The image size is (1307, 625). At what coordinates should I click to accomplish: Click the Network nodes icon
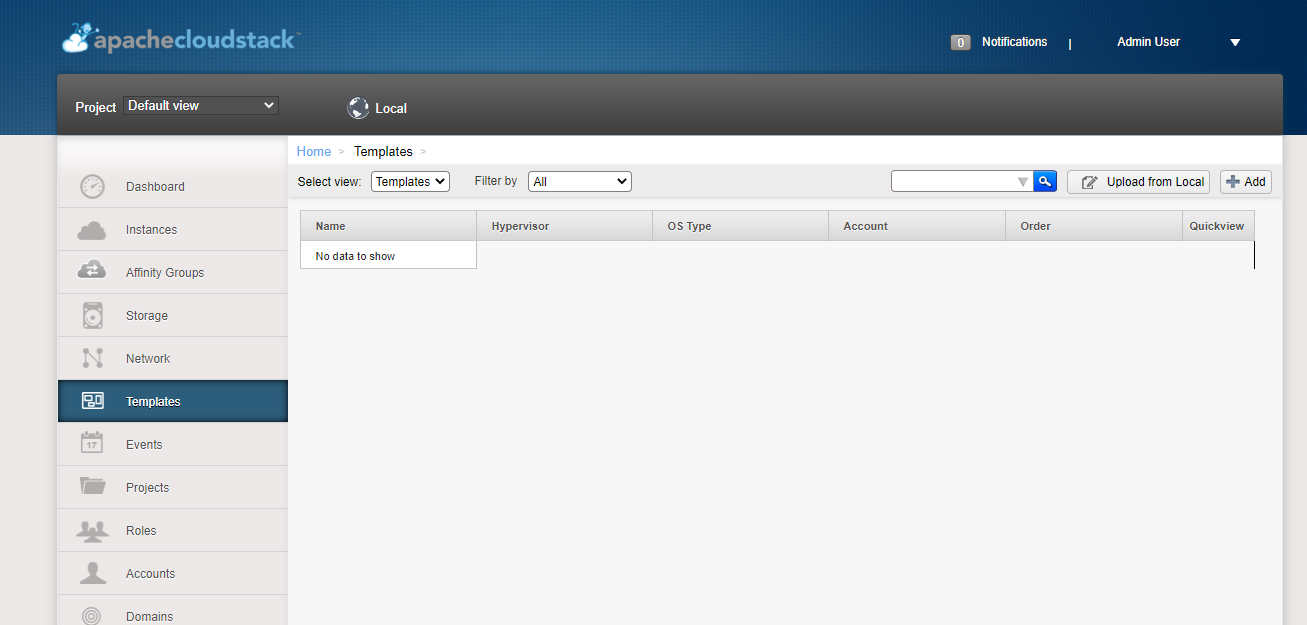click(93, 358)
